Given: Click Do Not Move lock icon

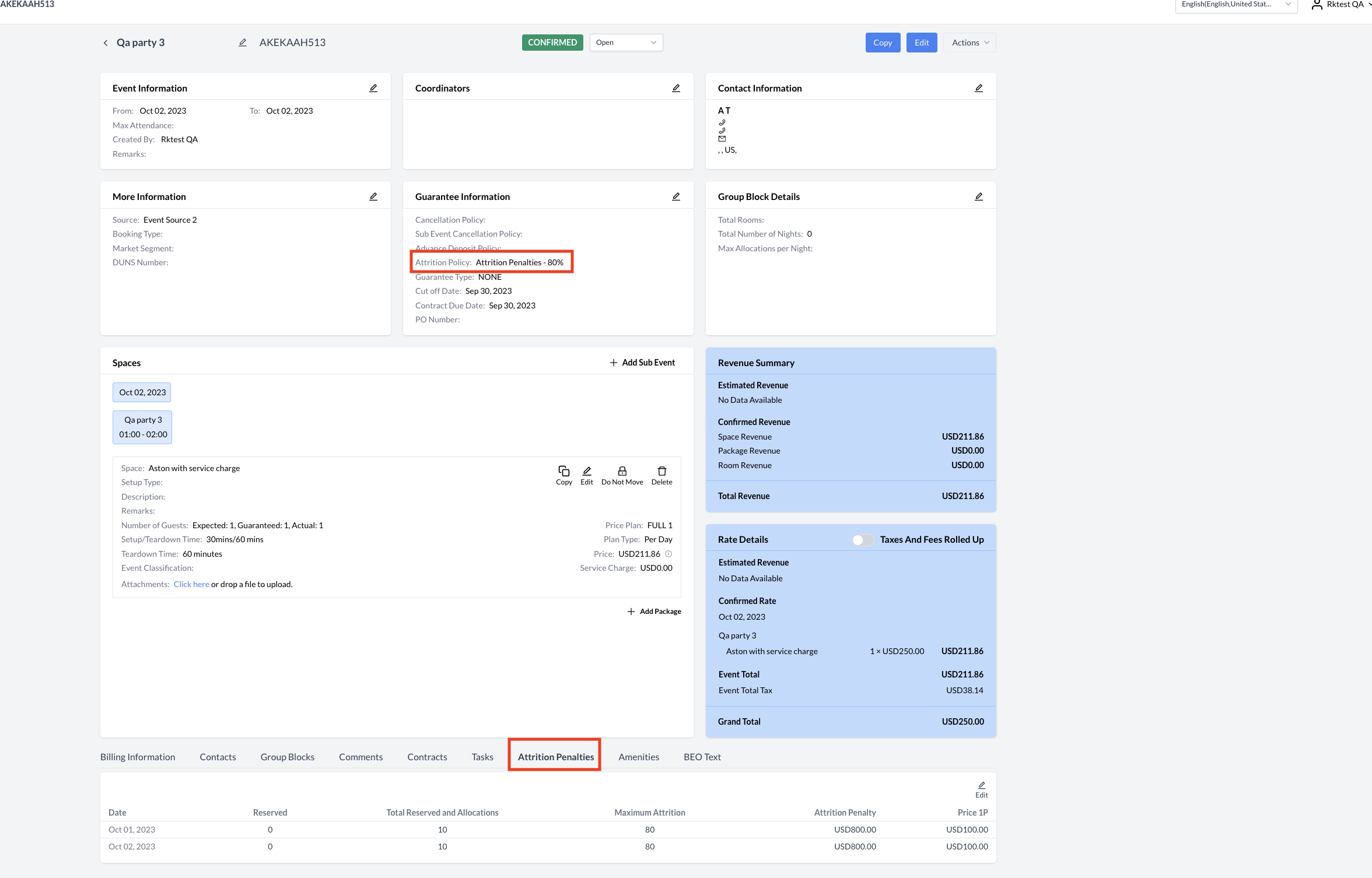Looking at the screenshot, I should tap(622, 471).
